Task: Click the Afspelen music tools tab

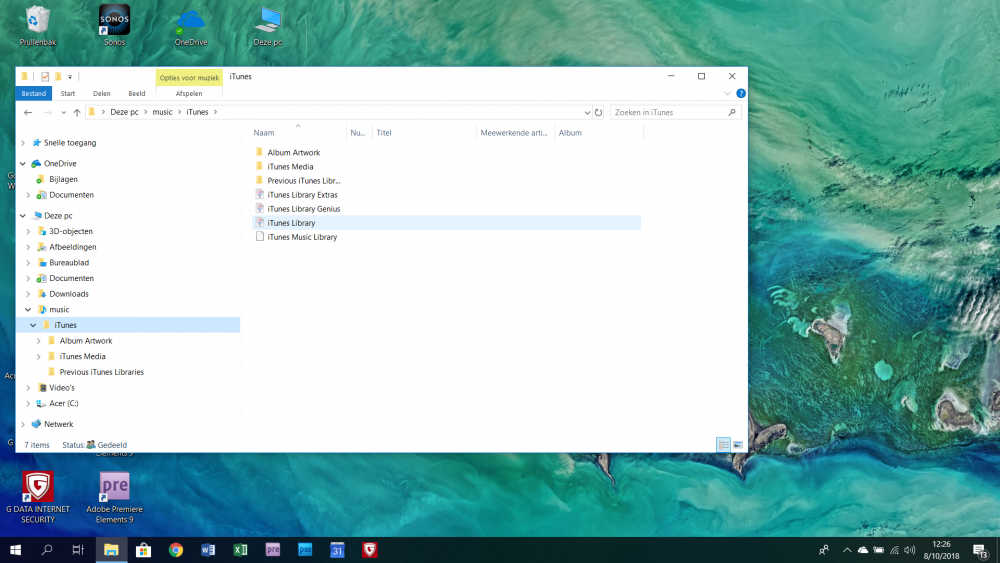Action: (x=189, y=93)
